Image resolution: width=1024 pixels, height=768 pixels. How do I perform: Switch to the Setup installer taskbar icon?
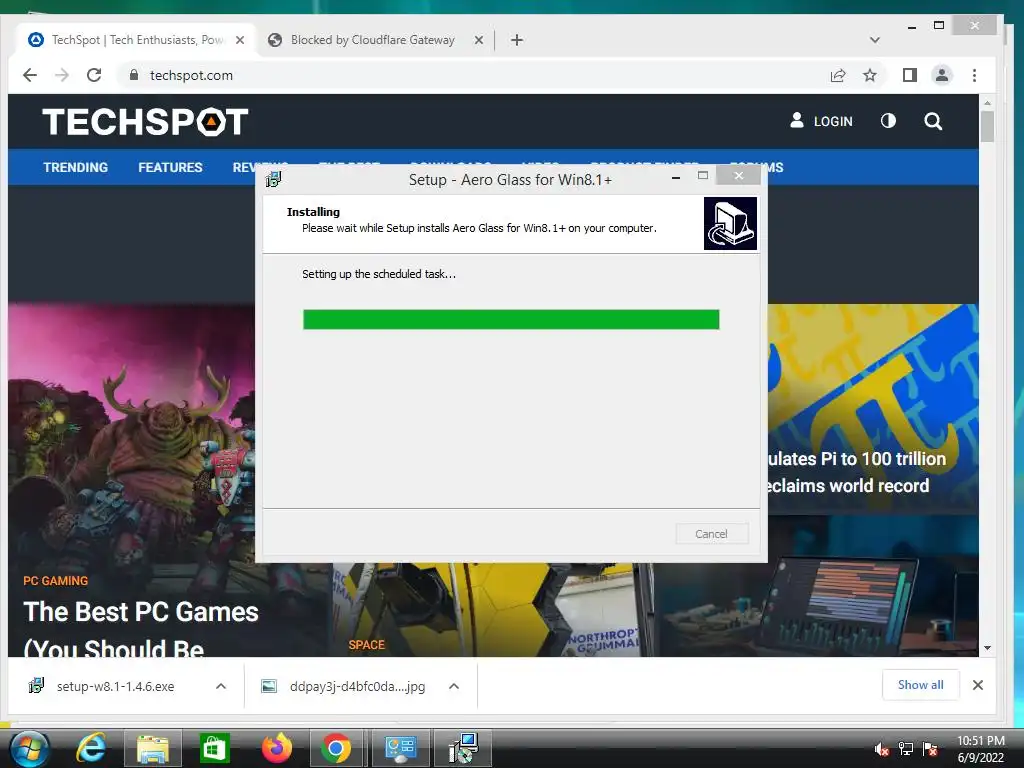click(x=464, y=748)
